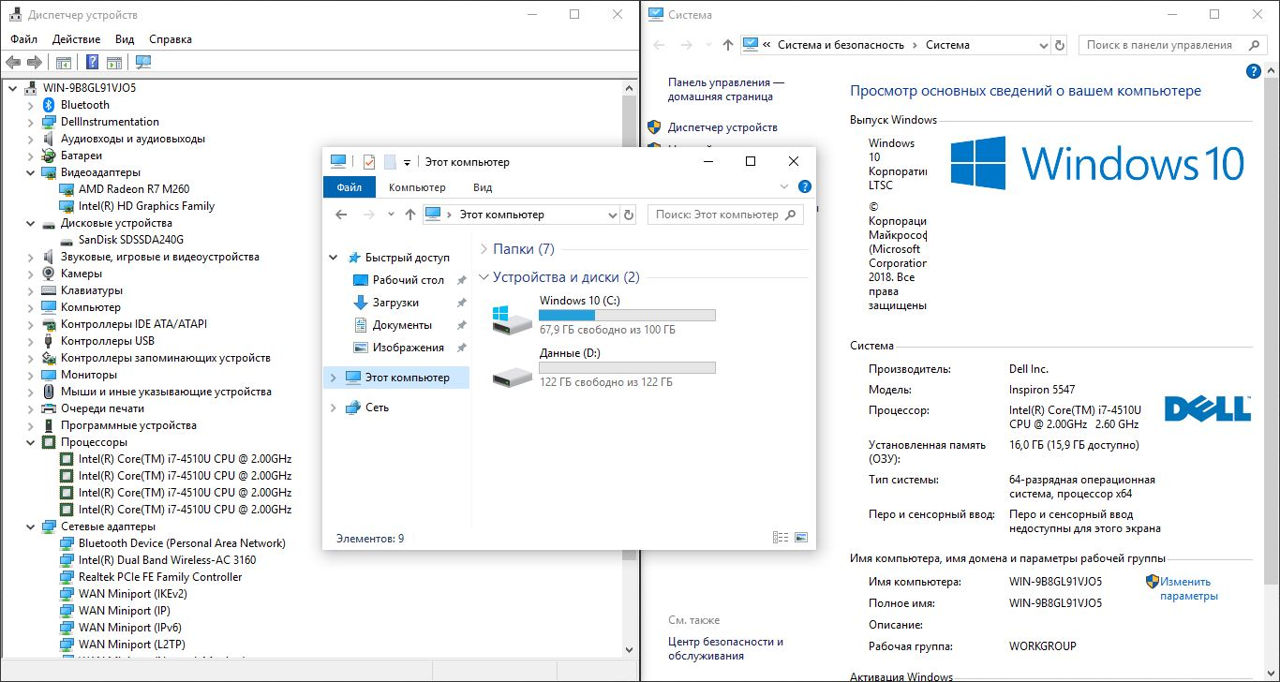Click the Properties checkmark icon in Explorer title bar
The width and height of the screenshot is (1280, 682).
(x=369, y=162)
